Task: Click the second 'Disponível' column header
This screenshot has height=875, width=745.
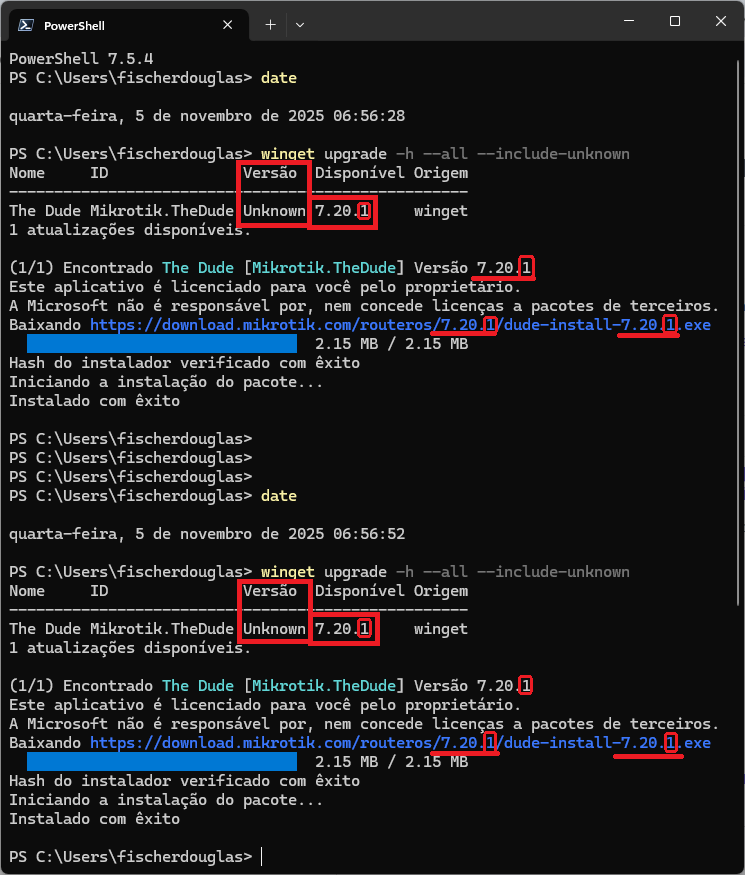Action: click(359, 591)
